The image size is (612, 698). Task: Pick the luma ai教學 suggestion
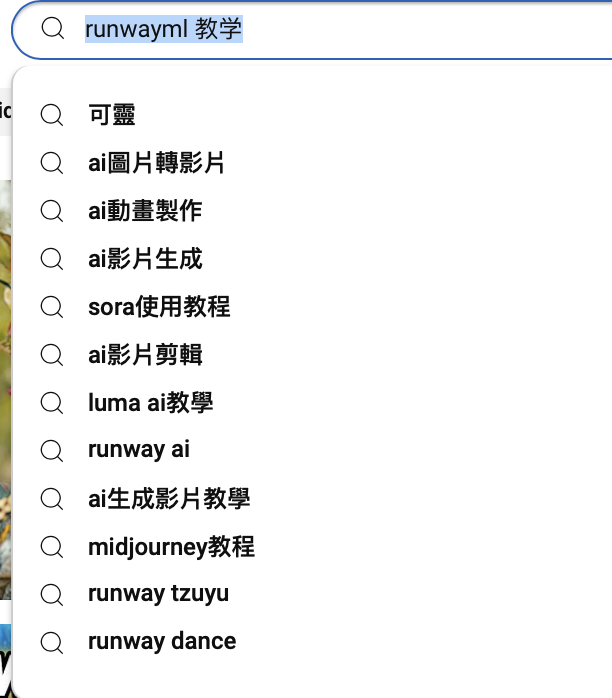pos(312,403)
